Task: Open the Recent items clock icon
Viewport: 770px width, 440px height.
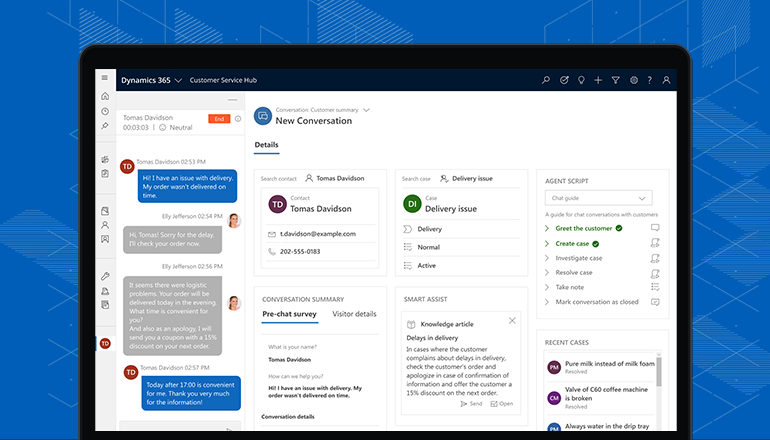Action: click(x=105, y=111)
